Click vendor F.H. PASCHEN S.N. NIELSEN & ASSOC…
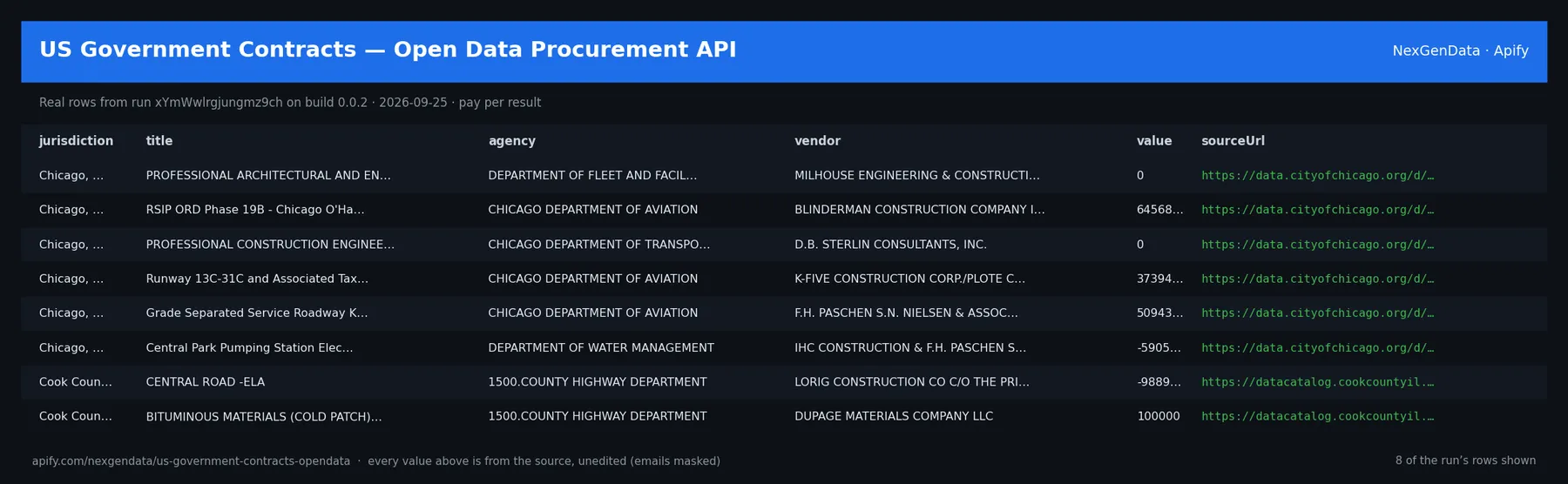 pos(906,313)
